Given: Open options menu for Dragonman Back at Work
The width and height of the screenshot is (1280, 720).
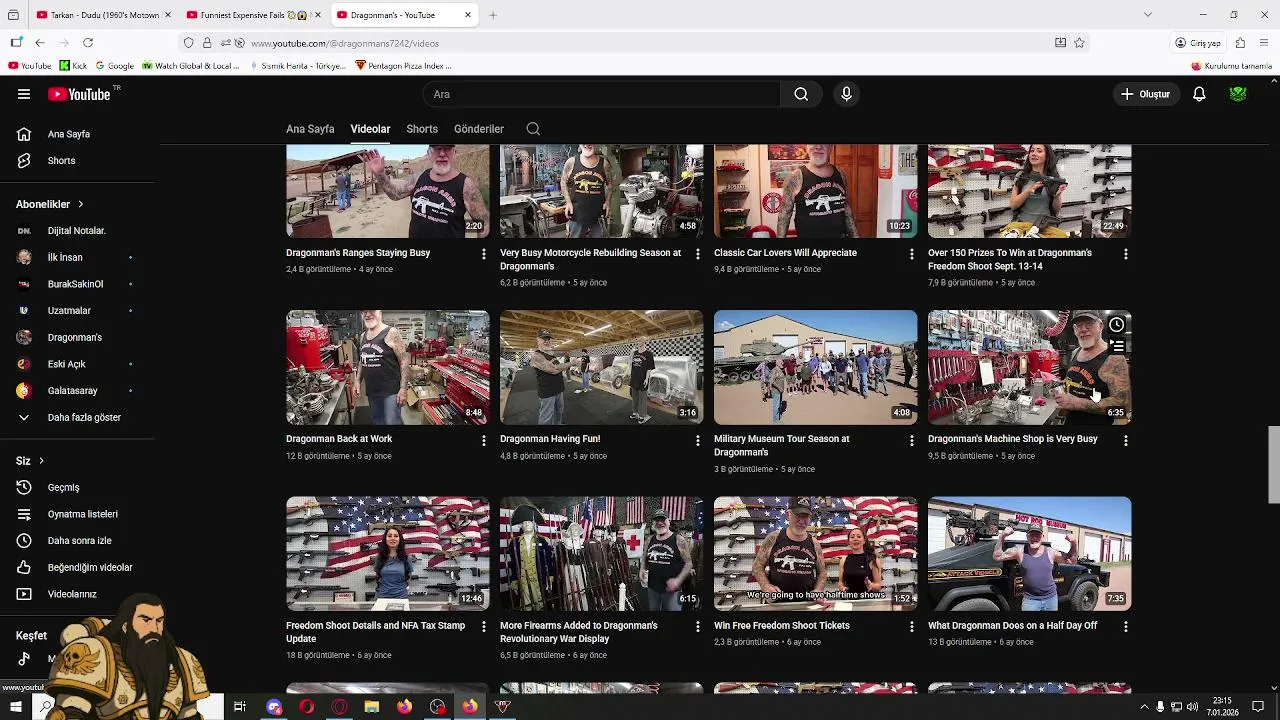Looking at the screenshot, I should 484,440.
